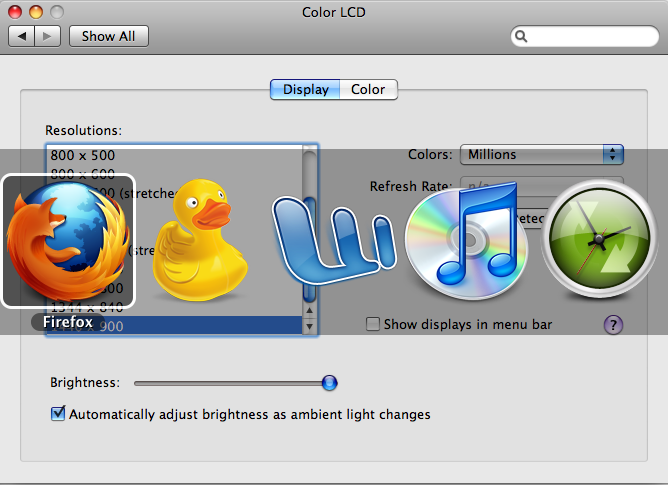Open the Colors Millions dropdown

click(542, 154)
